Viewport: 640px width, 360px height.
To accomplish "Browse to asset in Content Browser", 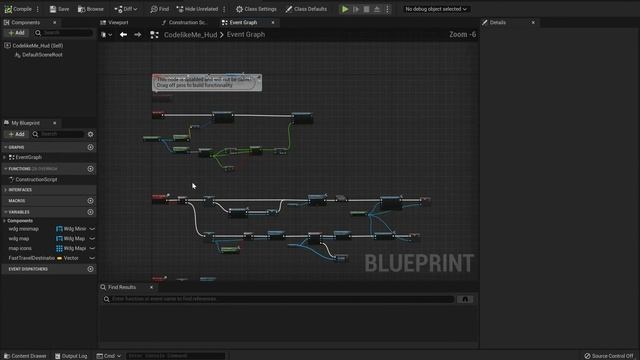I will pyautogui.click(x=91, y=9).
